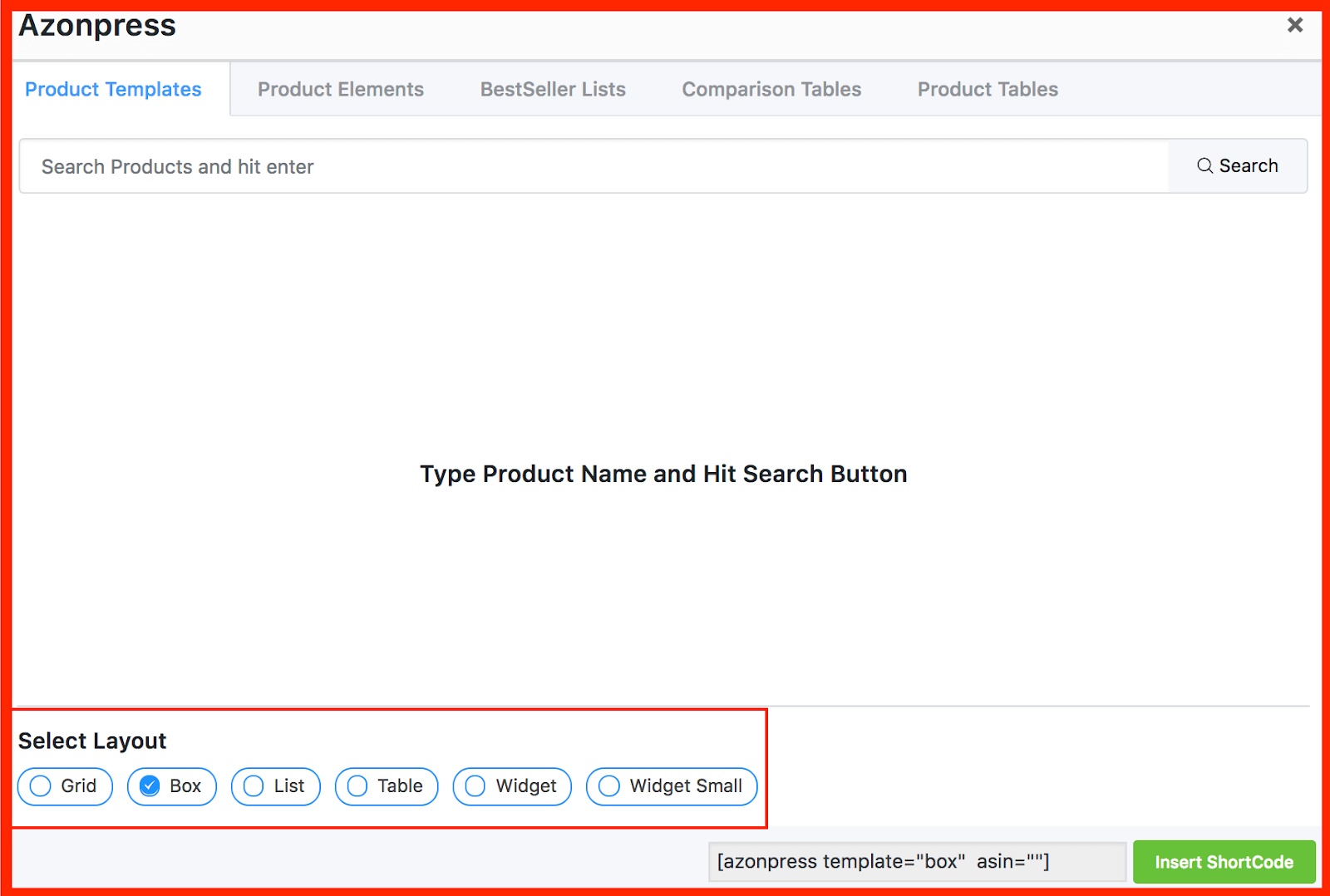Click the magnifier icon in Search button
This screenshot has height=896, width=1330.
1204,165
